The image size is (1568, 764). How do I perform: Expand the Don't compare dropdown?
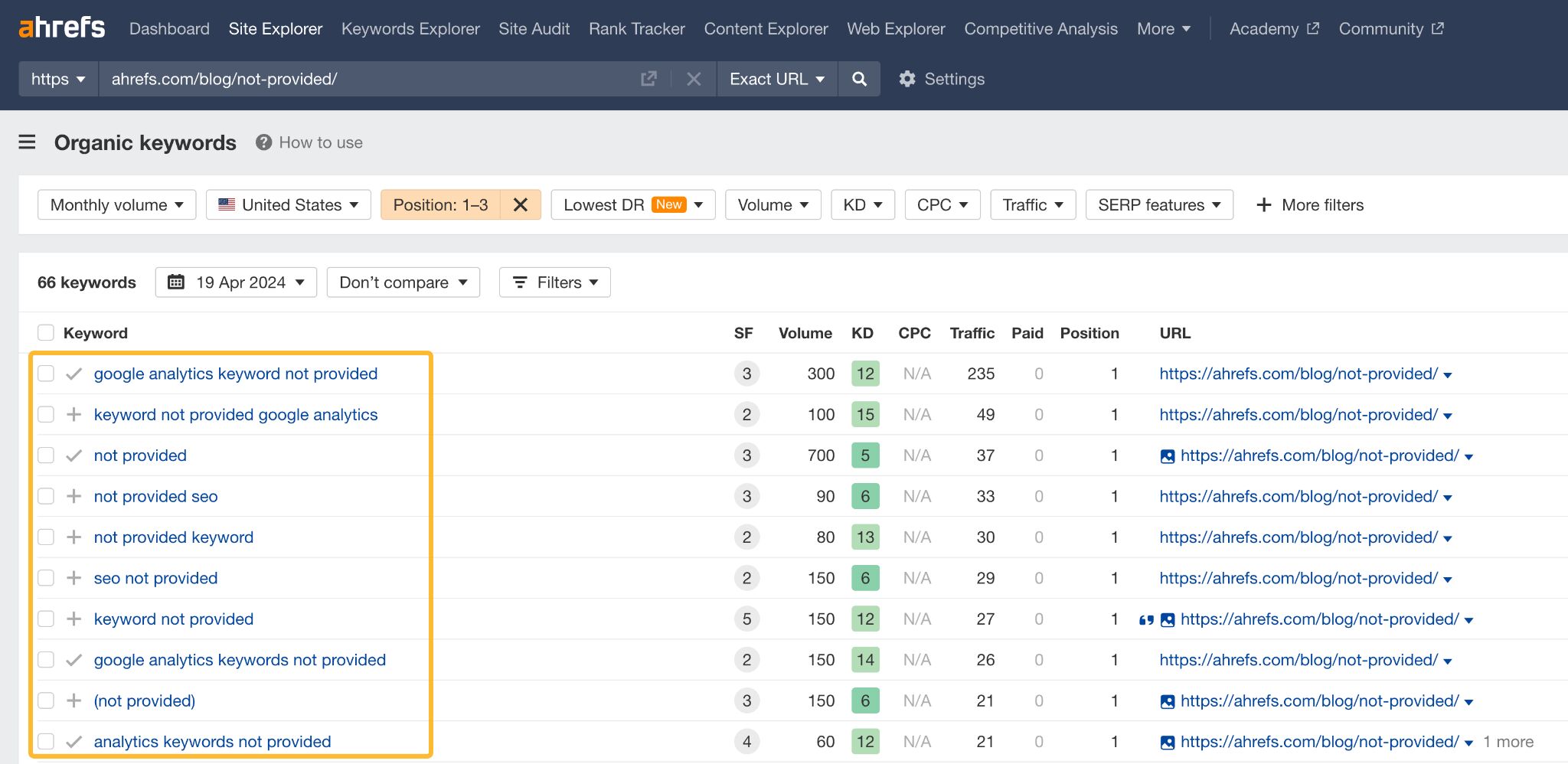click(x=402, y=282)
